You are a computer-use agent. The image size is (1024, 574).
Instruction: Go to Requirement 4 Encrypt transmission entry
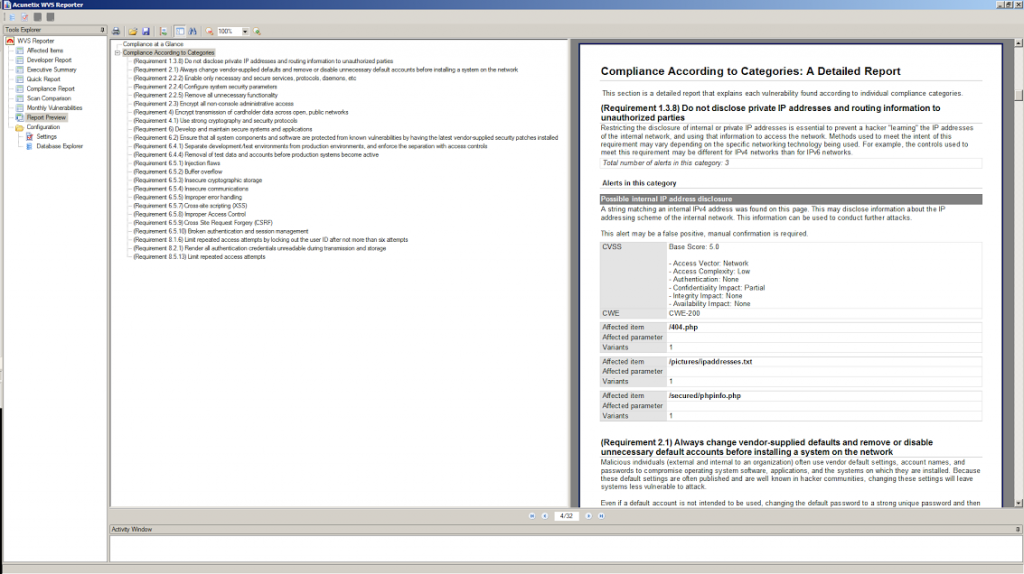coord(241,112)
